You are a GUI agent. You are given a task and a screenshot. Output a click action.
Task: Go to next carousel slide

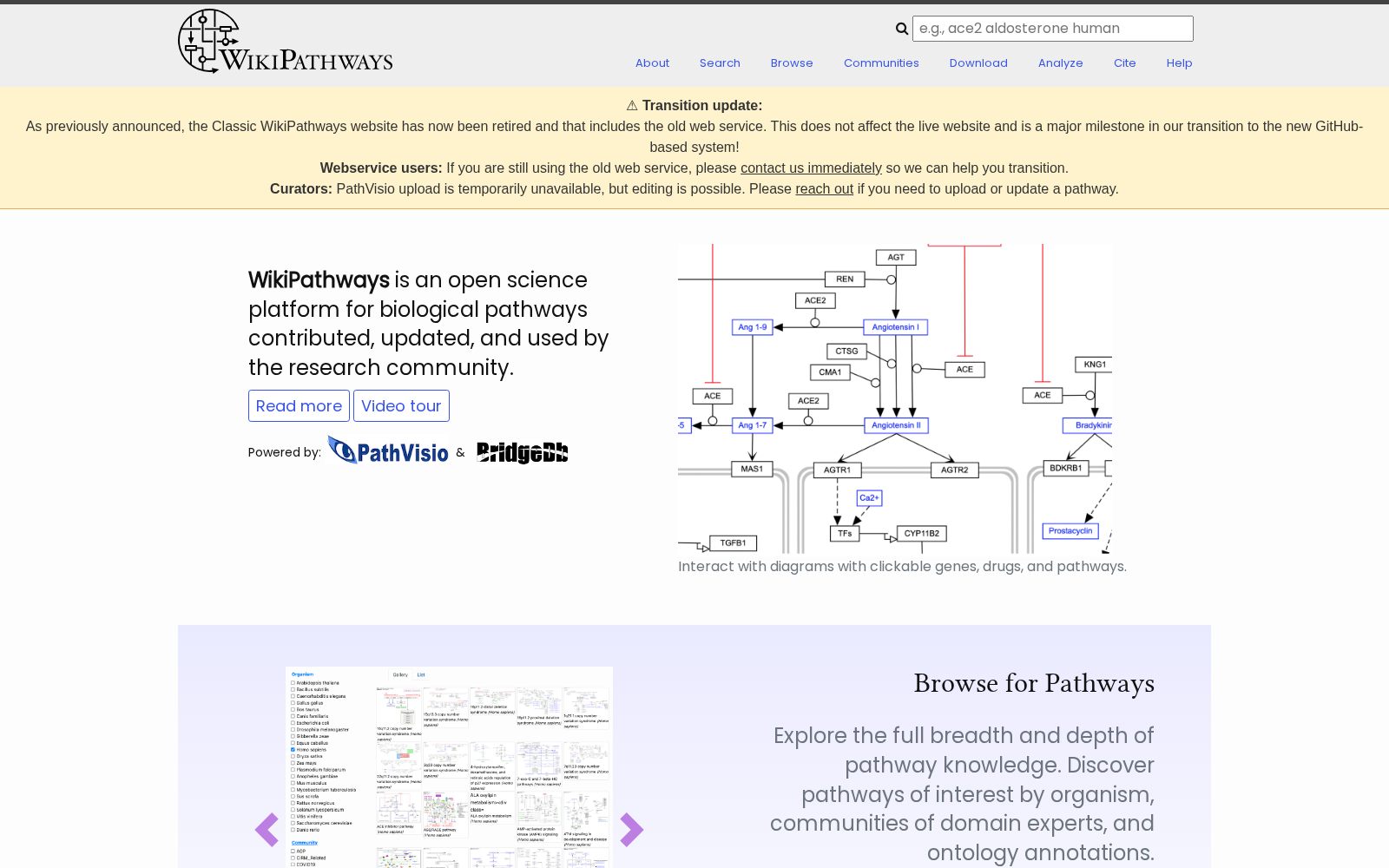pos(631,830)
